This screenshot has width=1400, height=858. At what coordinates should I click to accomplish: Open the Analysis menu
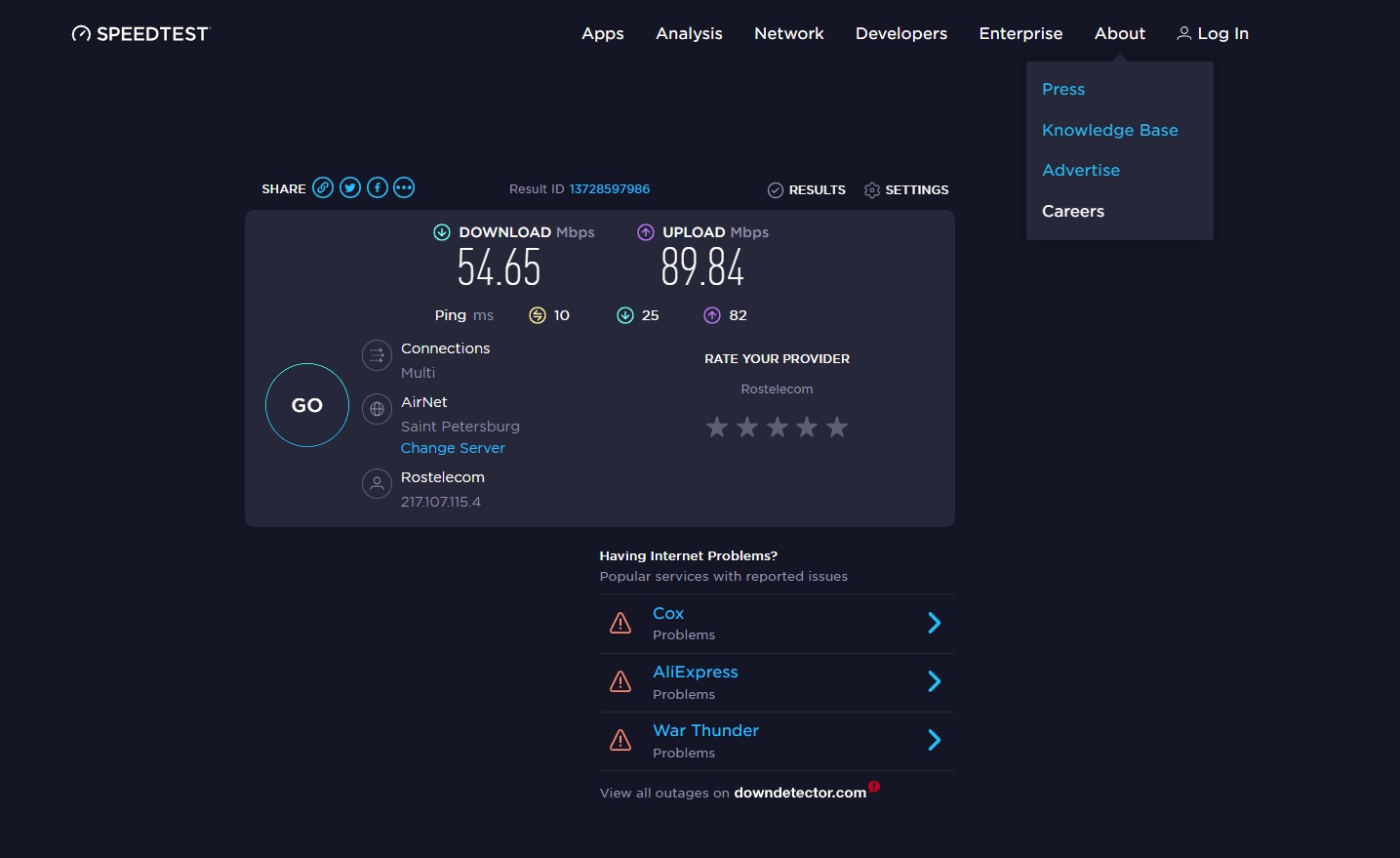click(x=689, y=33)
